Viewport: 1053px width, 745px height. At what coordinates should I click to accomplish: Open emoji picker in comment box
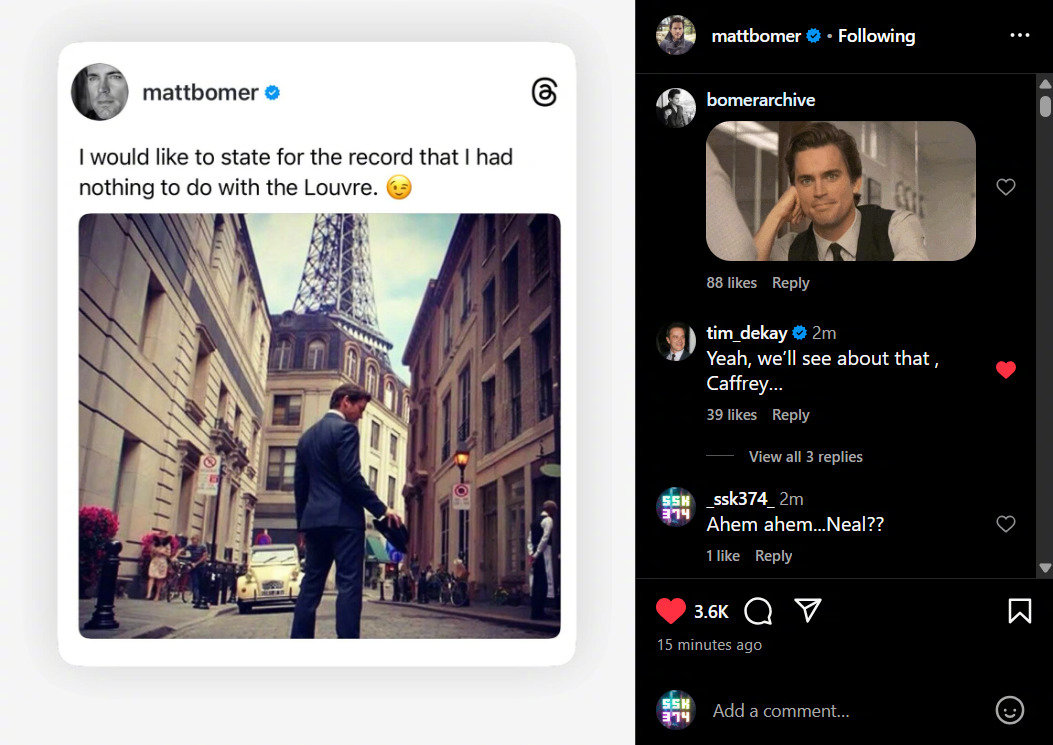(1009, 710)
